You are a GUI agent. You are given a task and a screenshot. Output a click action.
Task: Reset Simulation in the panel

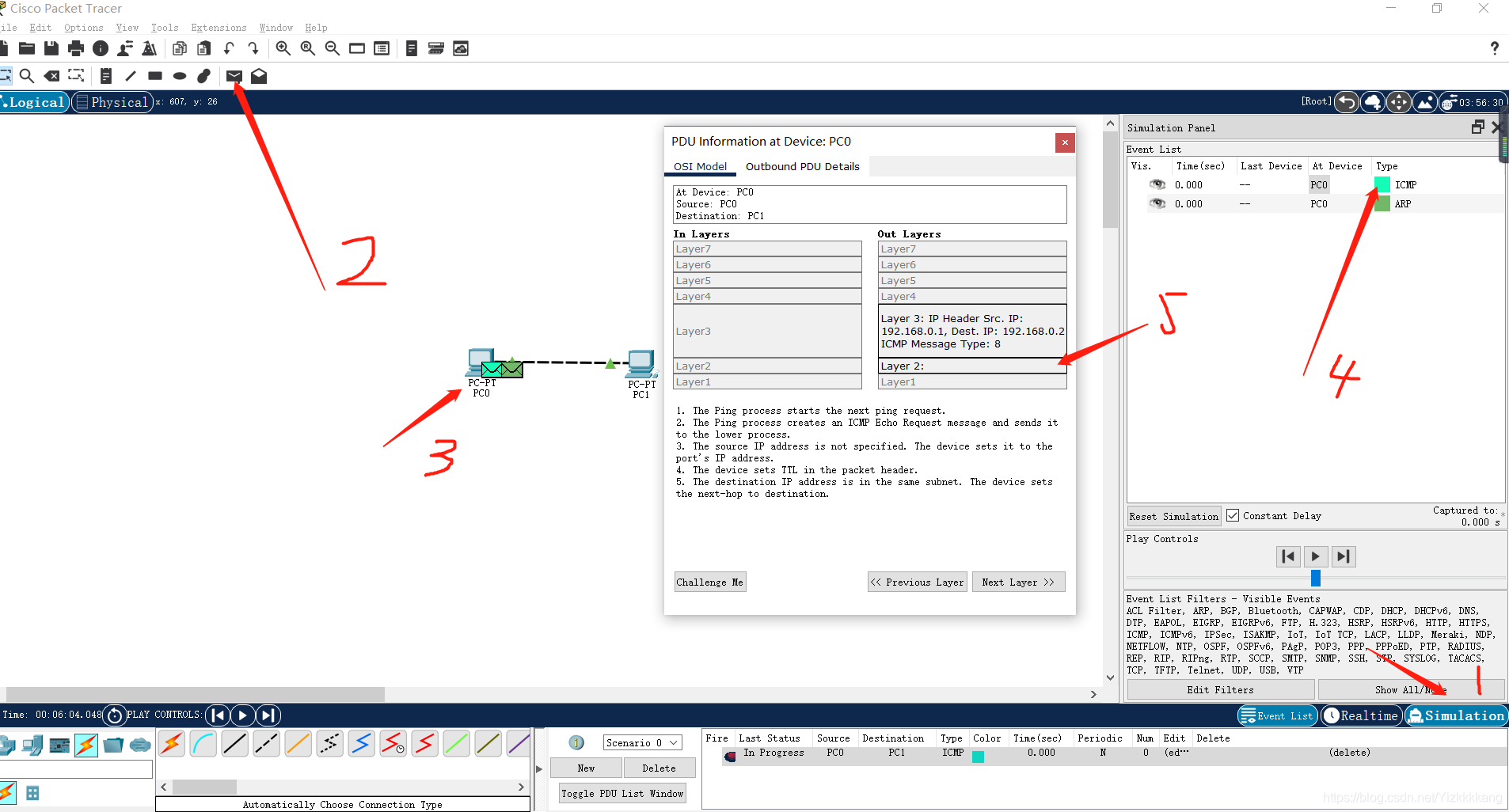(1173, 516)
